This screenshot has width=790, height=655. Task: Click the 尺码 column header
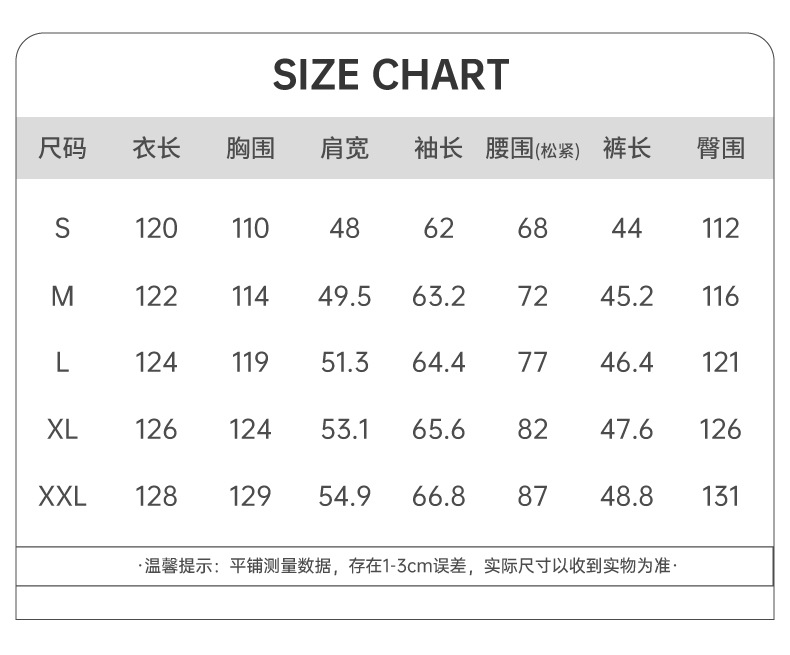tap(62, 149)
